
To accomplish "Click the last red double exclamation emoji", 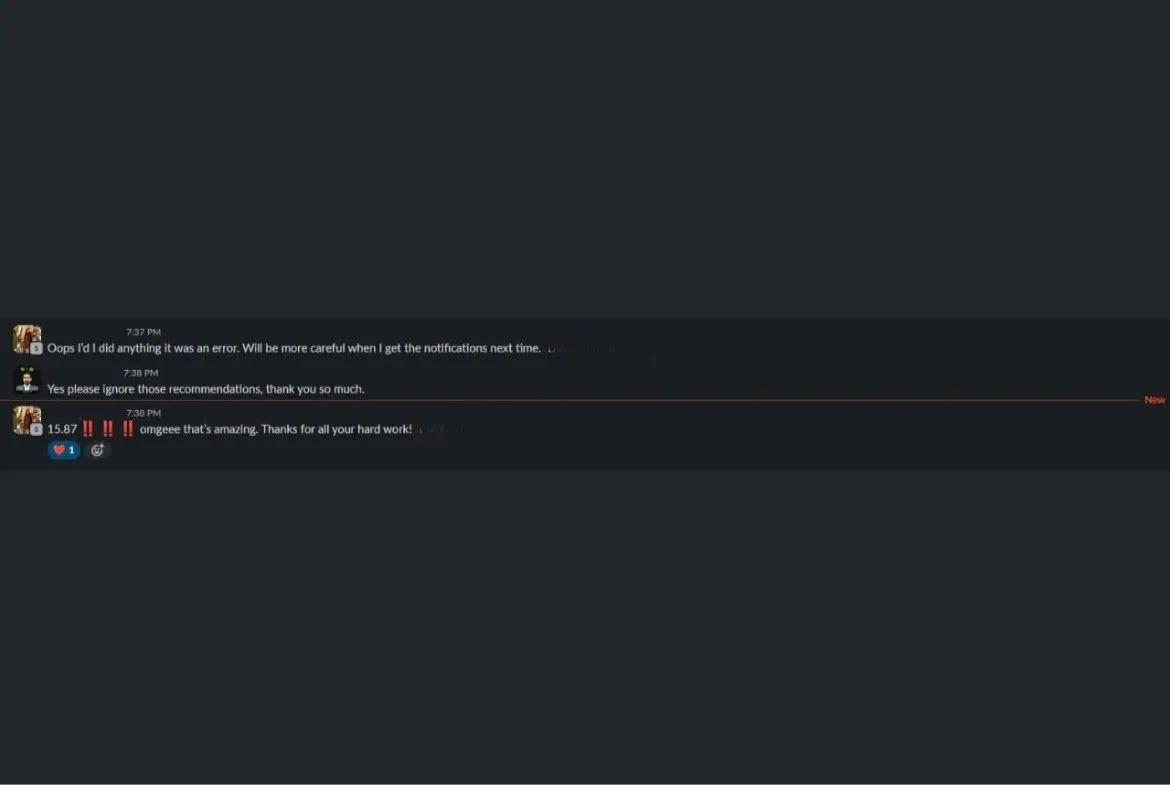I will (x=128, y=428).
